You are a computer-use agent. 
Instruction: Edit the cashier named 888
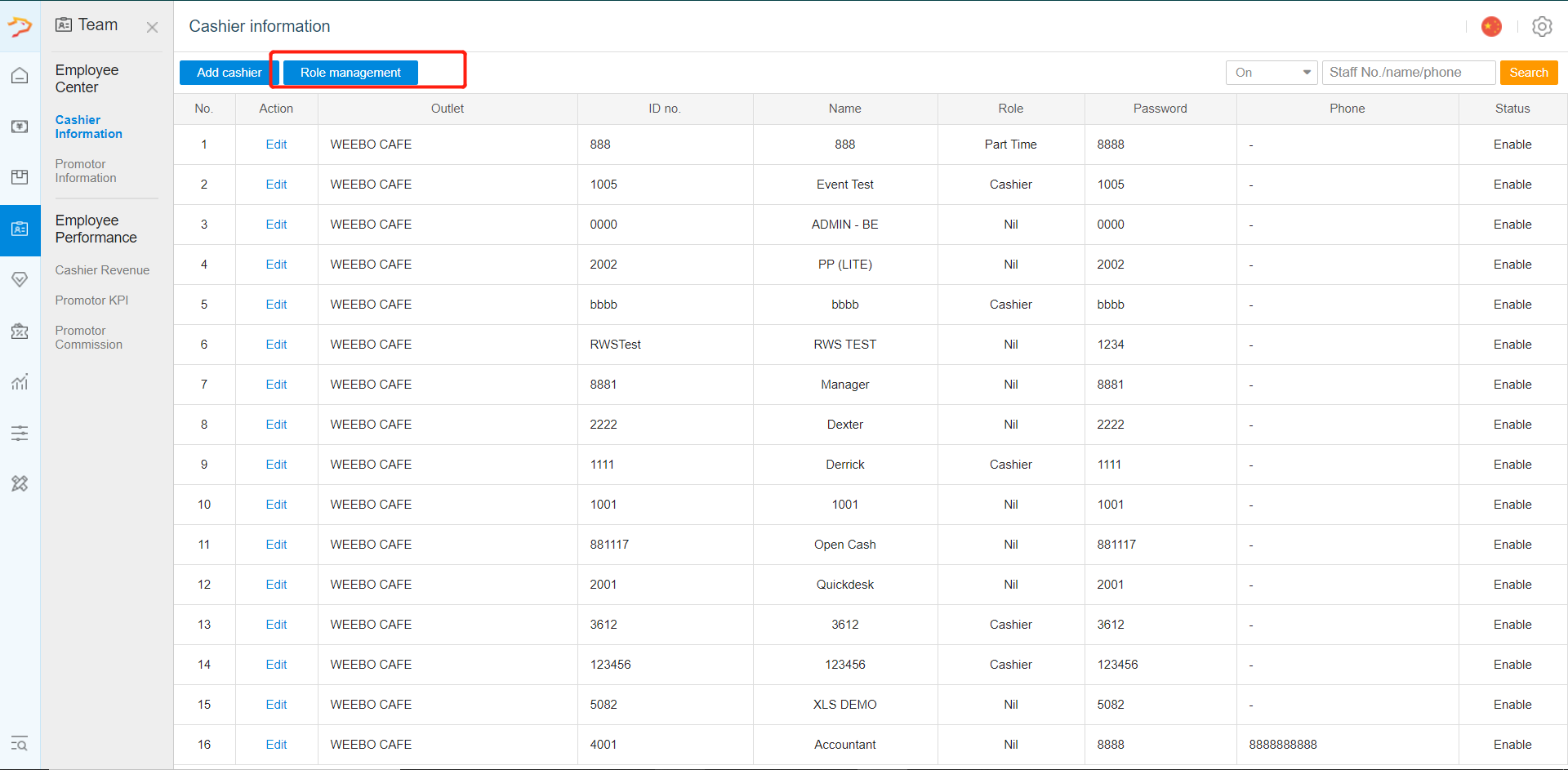[x=276, y=145]
